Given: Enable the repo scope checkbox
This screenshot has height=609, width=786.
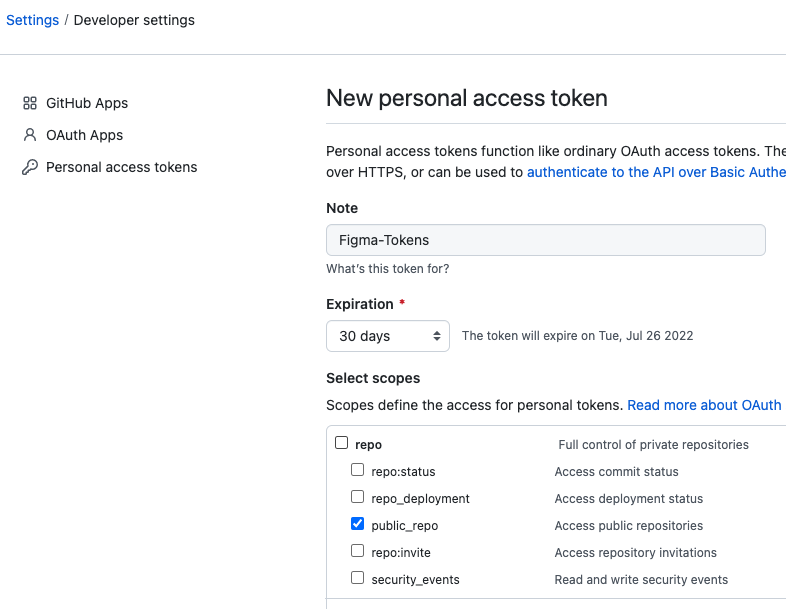Looking at the screenshot, I should [x=341, y=443].
